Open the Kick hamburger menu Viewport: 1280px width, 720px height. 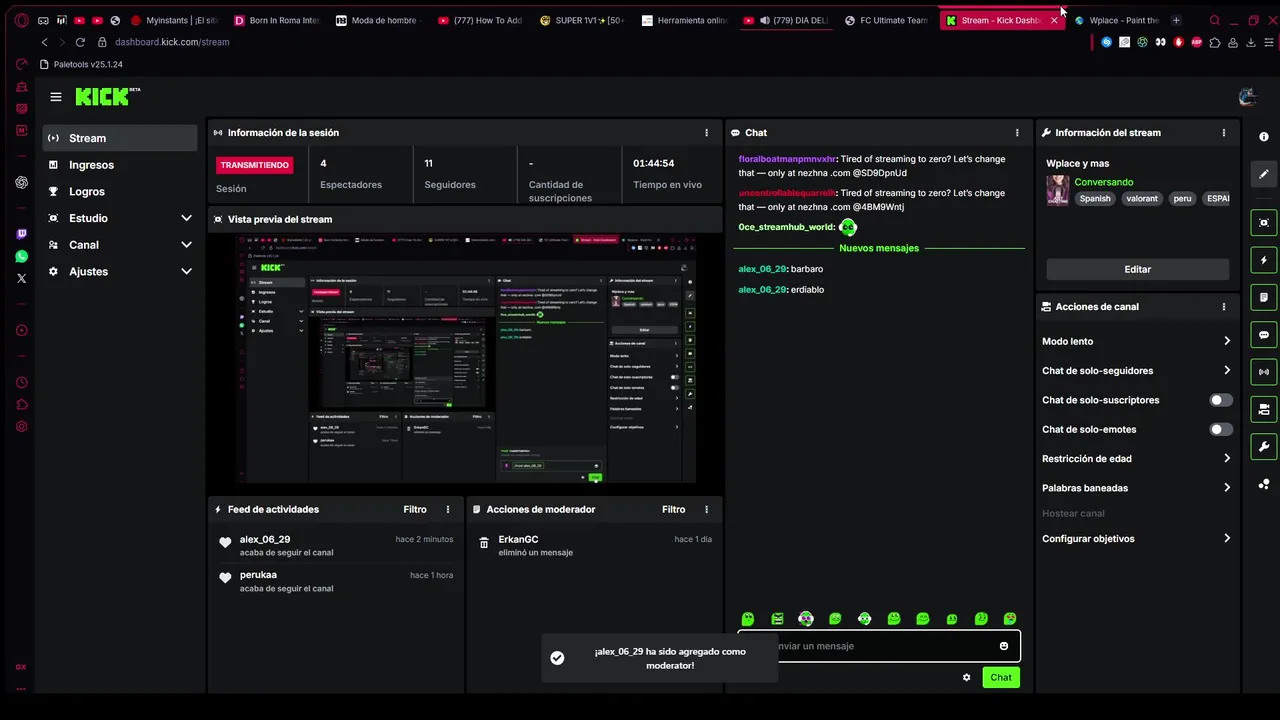56,97
